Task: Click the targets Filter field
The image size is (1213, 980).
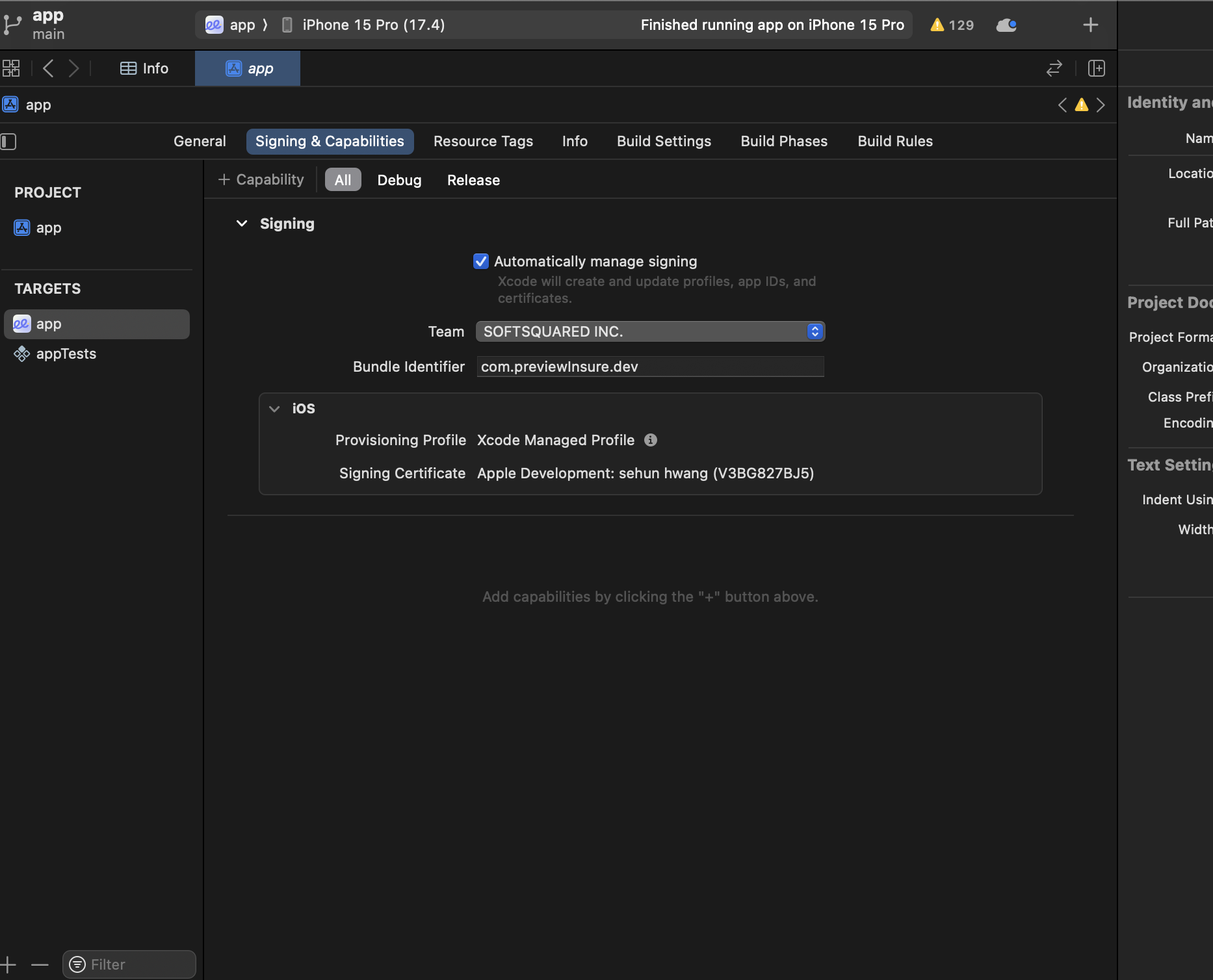Action: click(129, 964)
